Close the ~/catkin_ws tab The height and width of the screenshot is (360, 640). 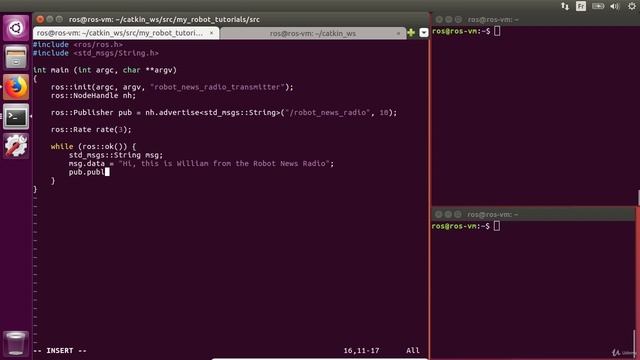coord(398,33)
